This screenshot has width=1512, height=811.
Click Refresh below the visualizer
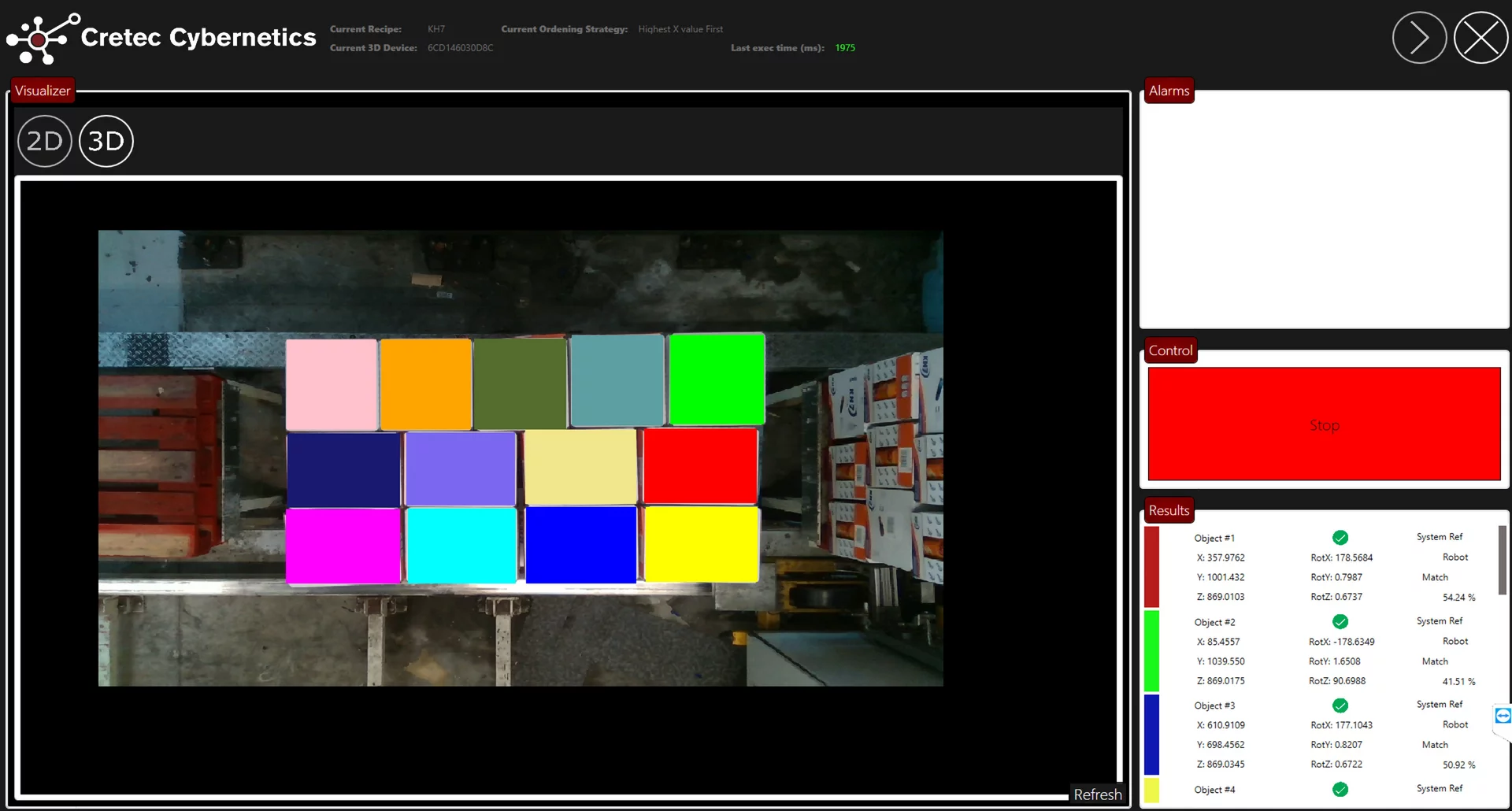tap(1097, 794)
